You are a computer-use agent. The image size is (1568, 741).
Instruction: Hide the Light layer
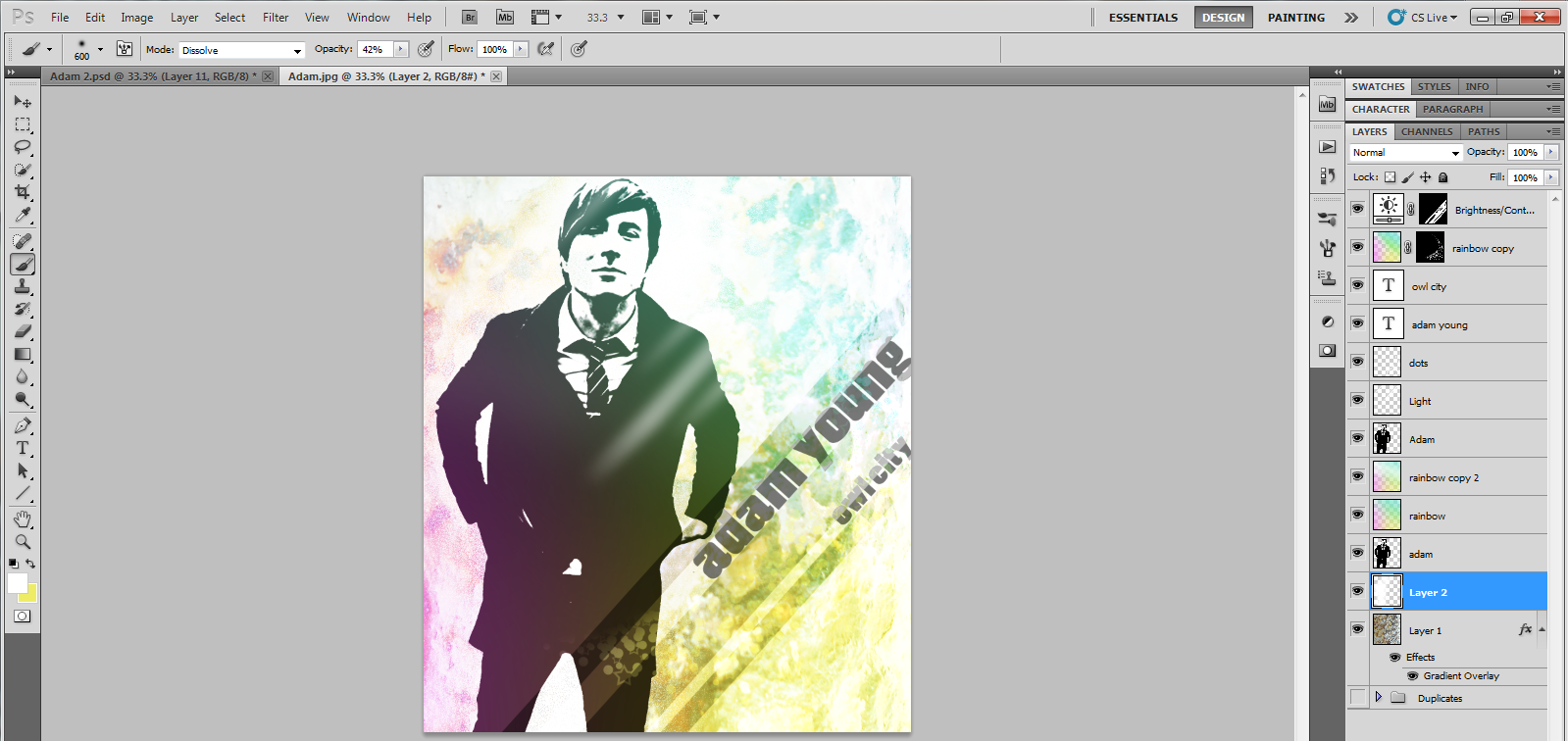1357,400
